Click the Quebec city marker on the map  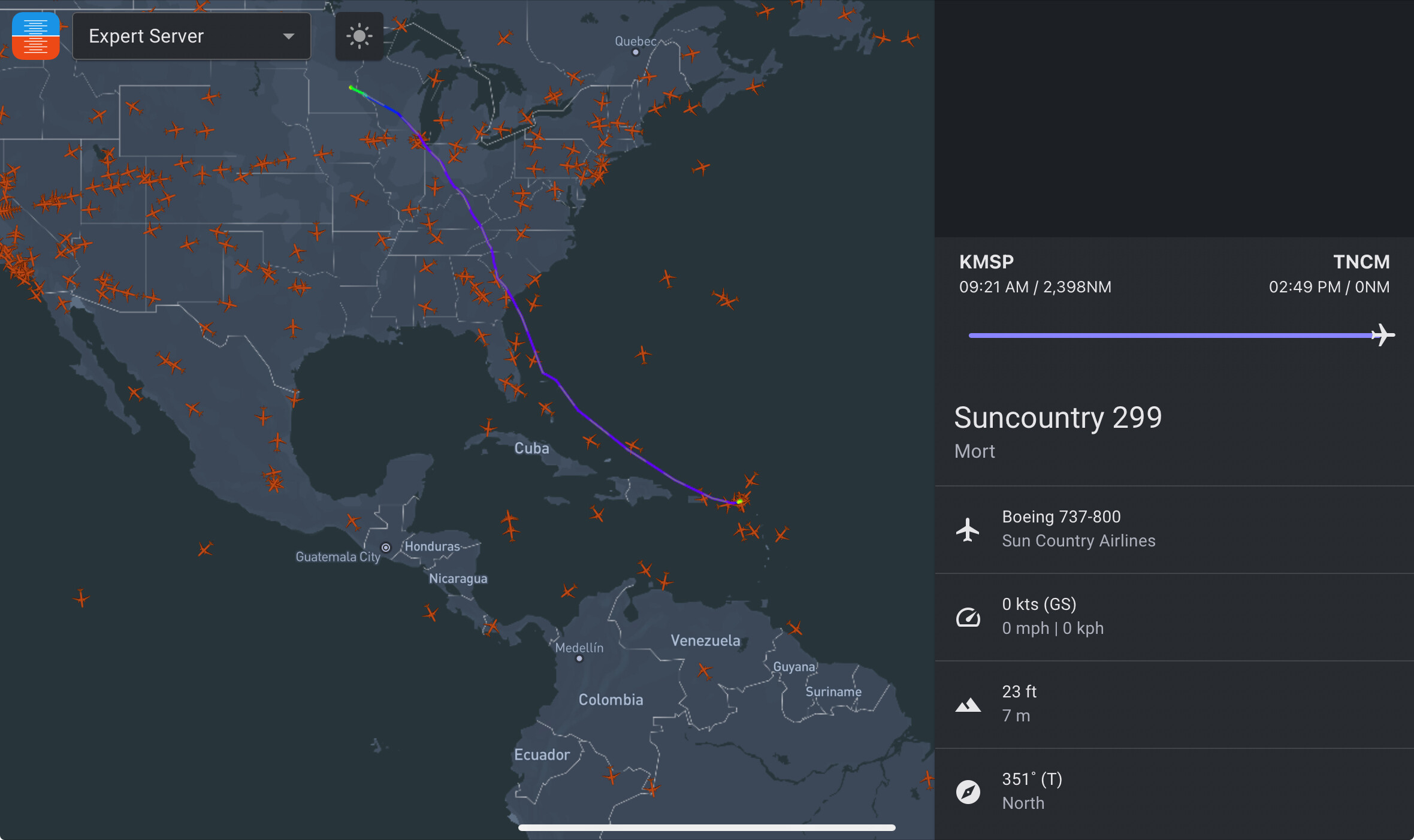tap(636, 52)
